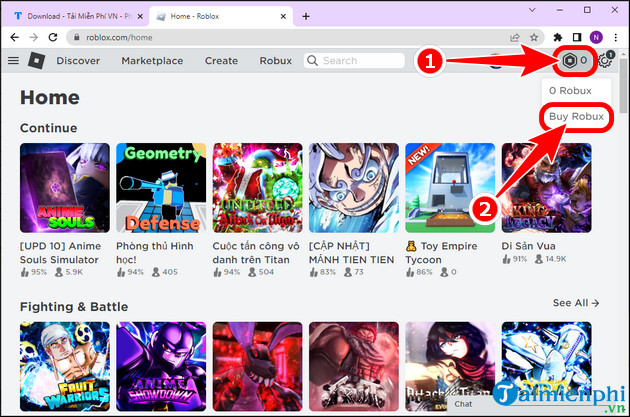Click the share page icon in address bar

[515, 37]
